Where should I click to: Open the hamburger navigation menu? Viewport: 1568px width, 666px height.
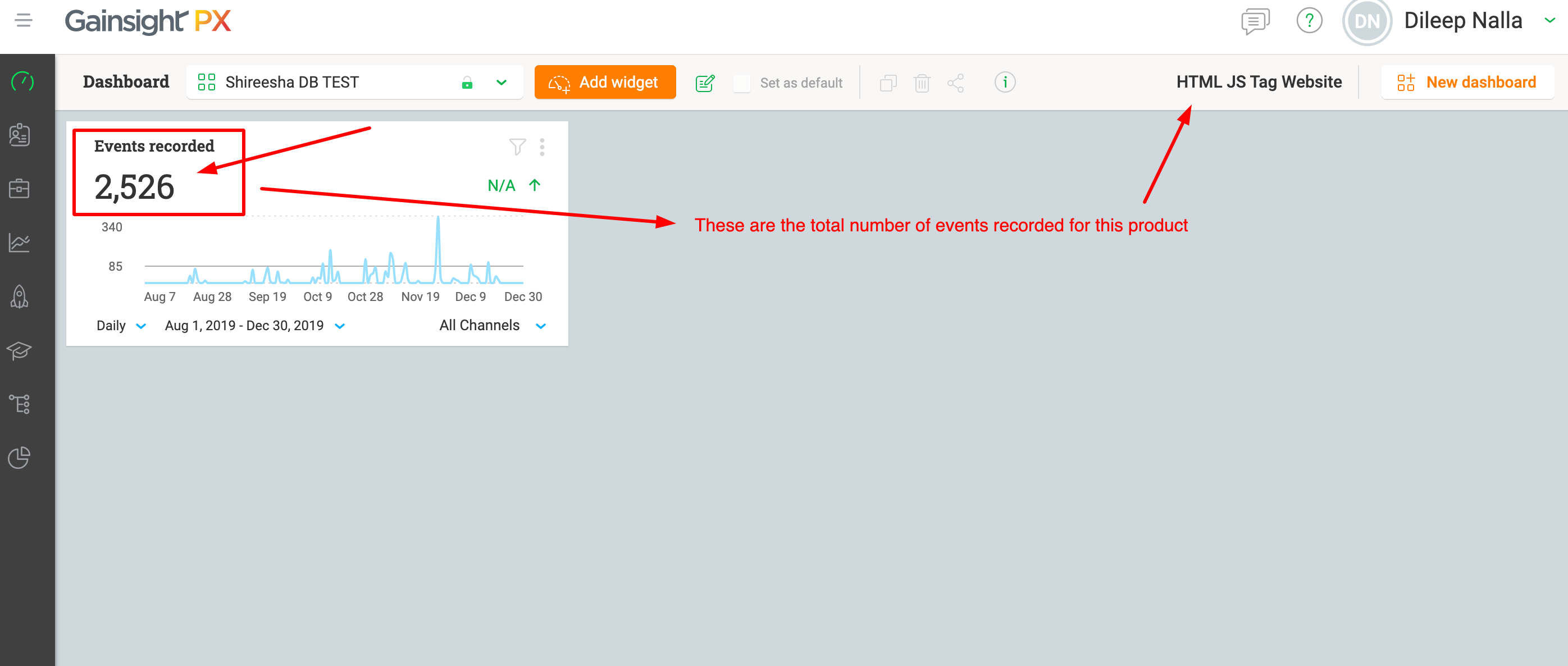(24, 20)
